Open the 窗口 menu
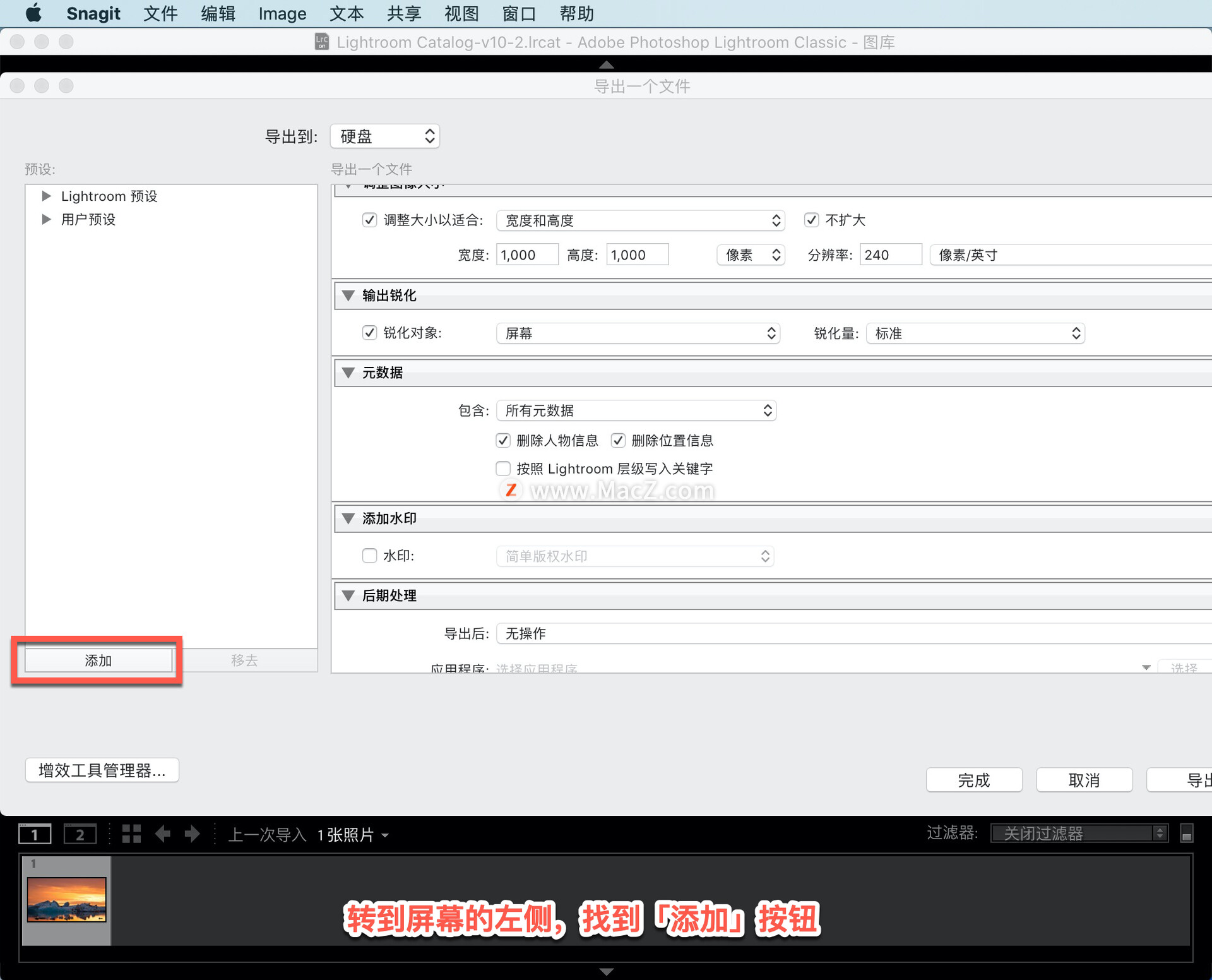 point(519,13)
